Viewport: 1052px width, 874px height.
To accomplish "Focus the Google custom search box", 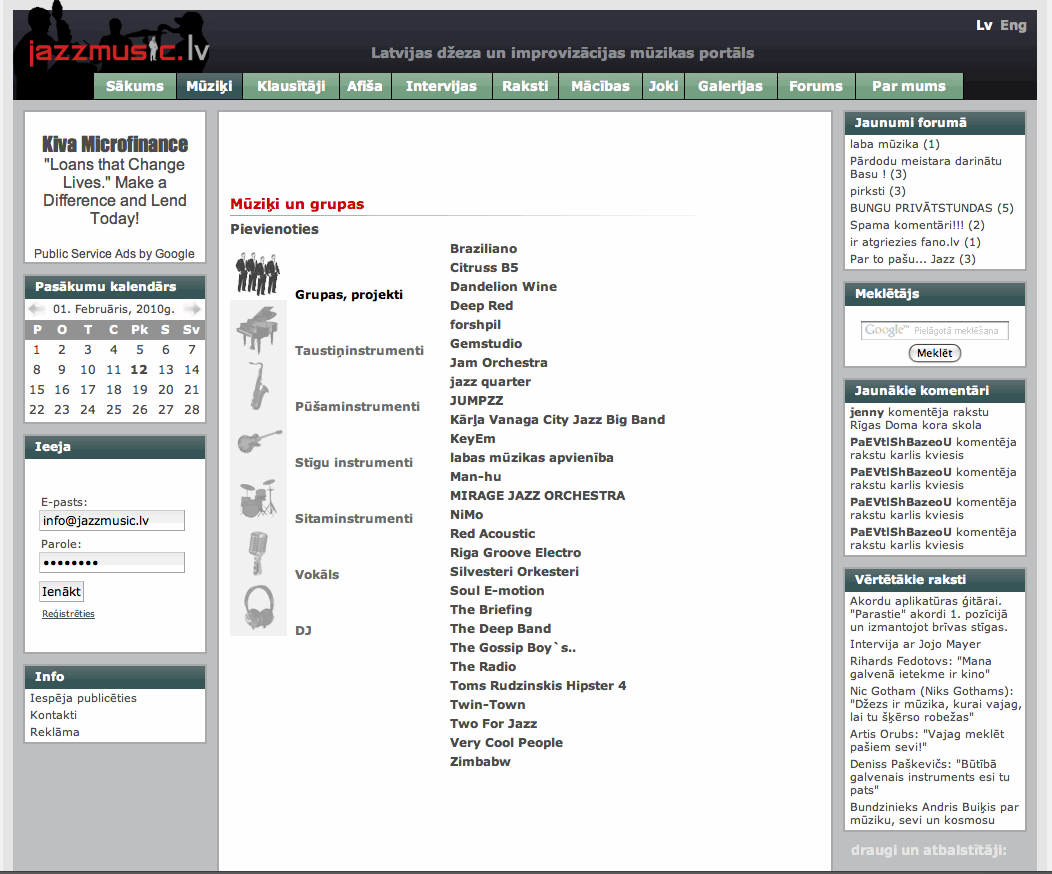I will tap(934, 330).
